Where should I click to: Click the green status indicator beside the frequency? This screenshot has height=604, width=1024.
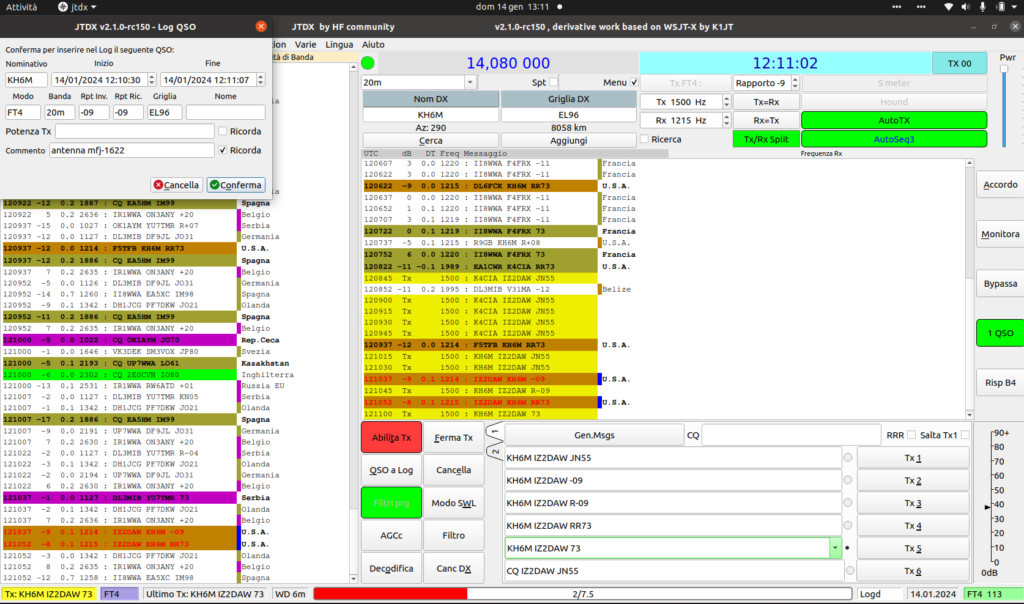368,63
